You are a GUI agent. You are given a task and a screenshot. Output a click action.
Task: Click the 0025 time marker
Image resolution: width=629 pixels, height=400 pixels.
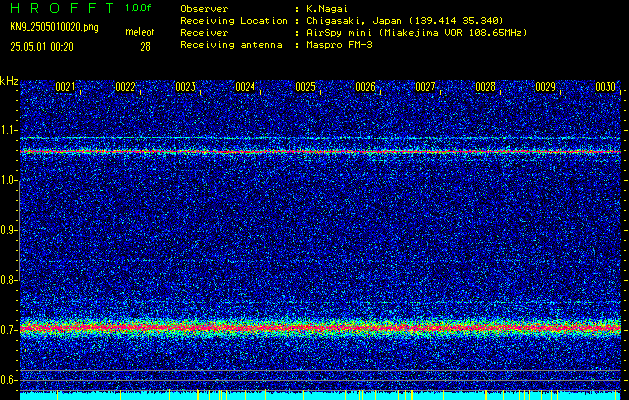pos(305,87)
